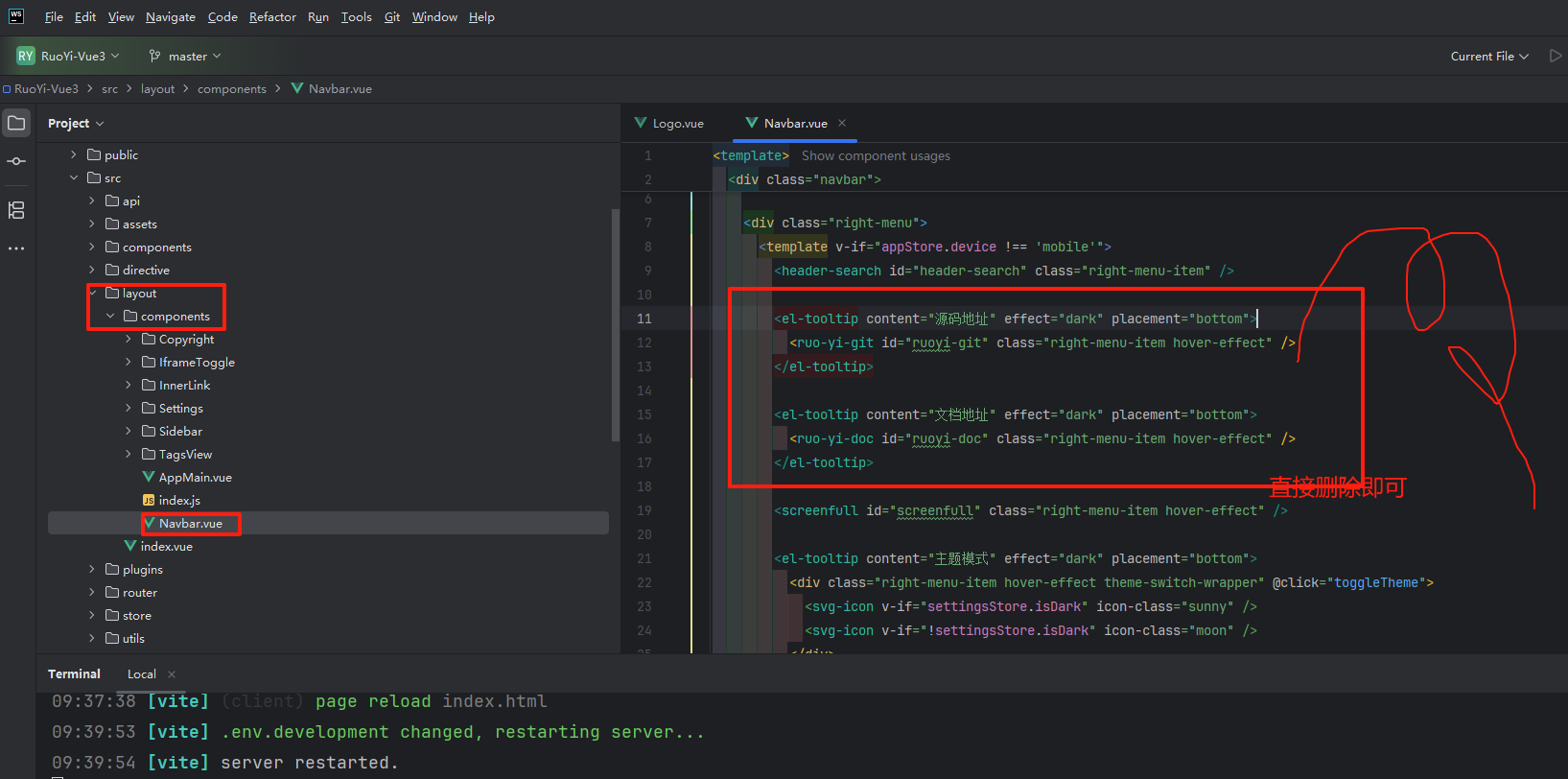Select the directive folder row
Image resolution: width=1568 pixels, height=779 pixels.
[x=328, y=270]
